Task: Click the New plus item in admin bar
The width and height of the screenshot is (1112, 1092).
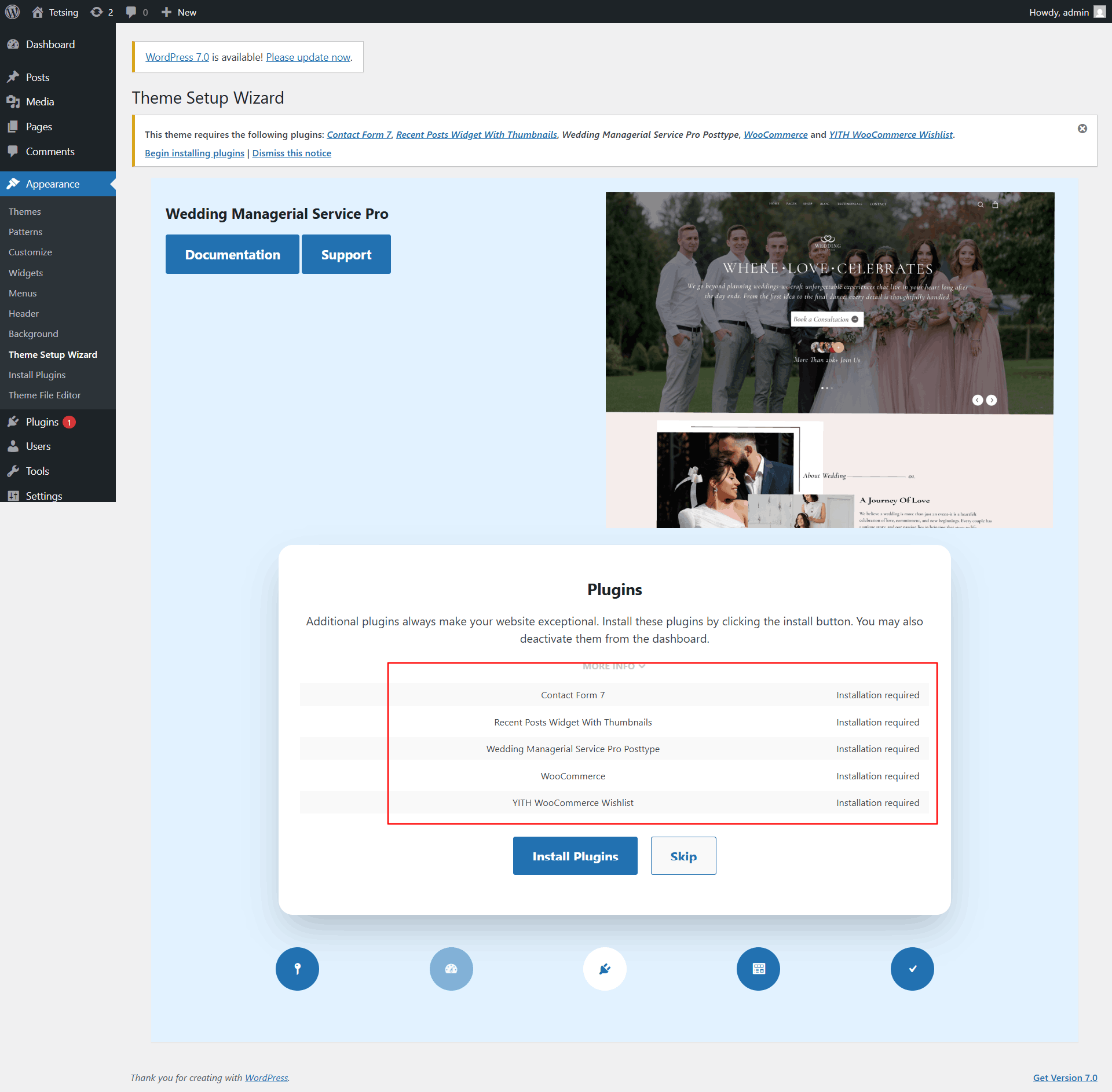Action: 179,12
